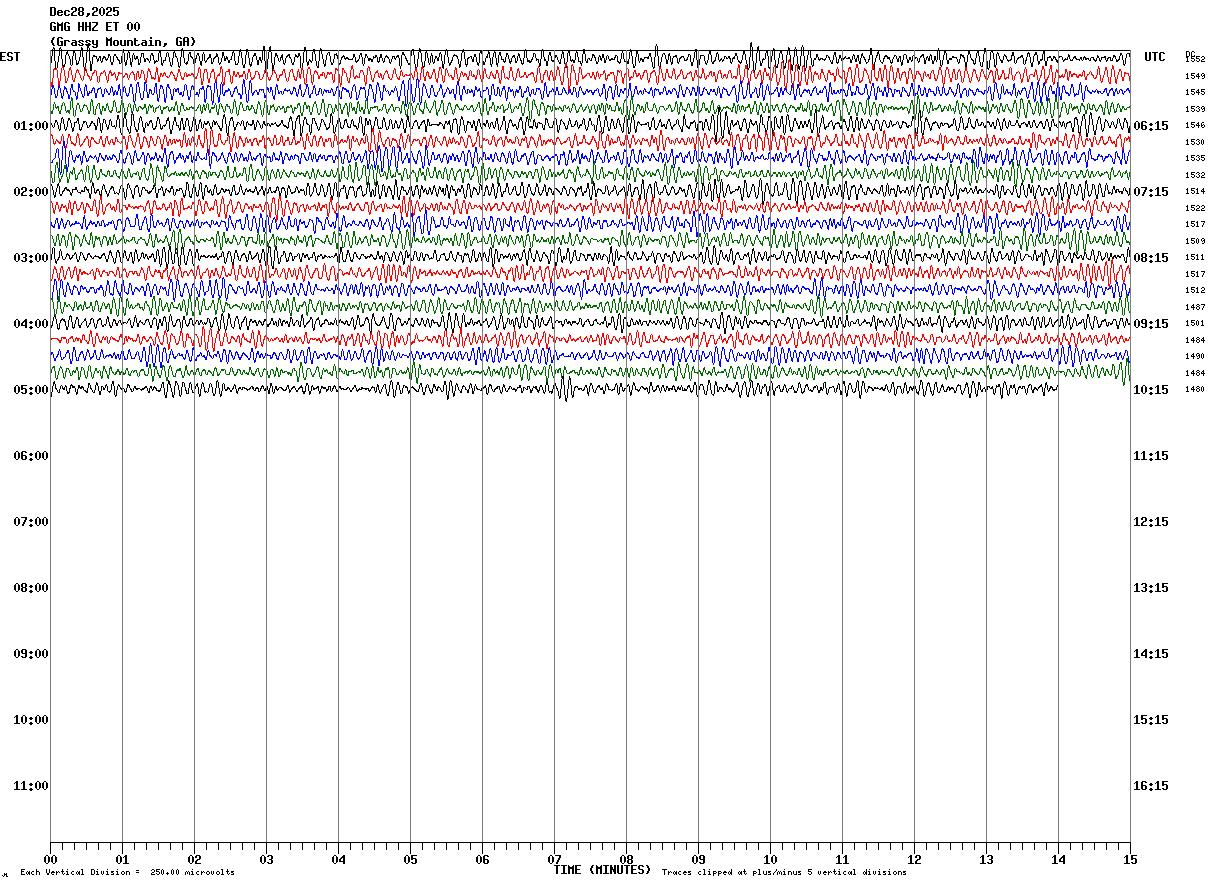Viewport: 1210px width, 886px height.
Task: Click the 02 minute axis tick label
Action: point(194,860)
